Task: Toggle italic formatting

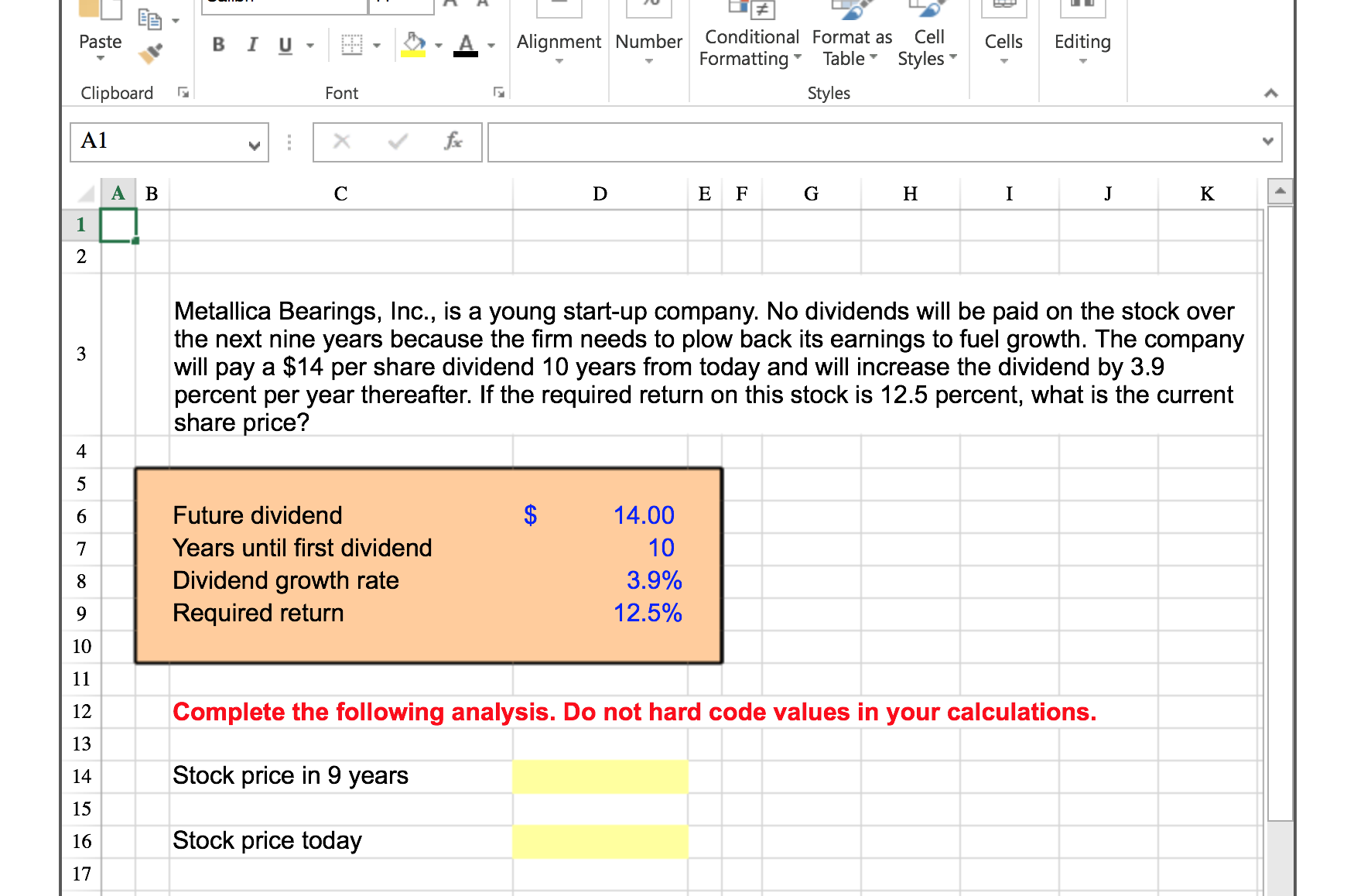Action: [x=251, y=45]
